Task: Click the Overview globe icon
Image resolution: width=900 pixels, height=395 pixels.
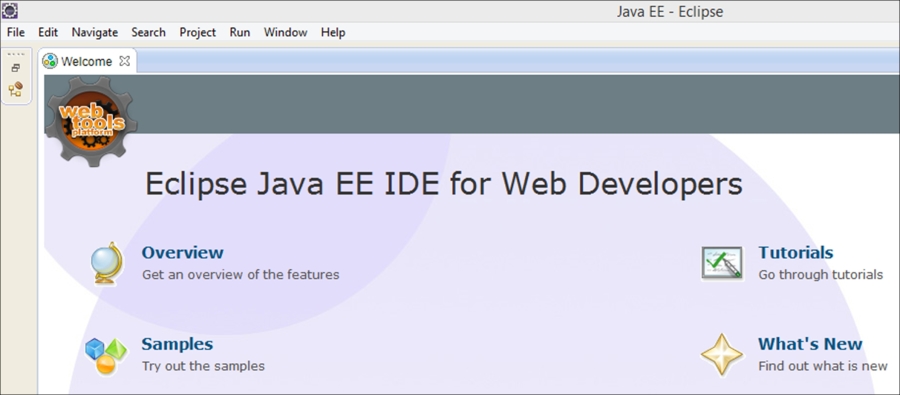Action: pyautogui.click(x=107, y=264)
